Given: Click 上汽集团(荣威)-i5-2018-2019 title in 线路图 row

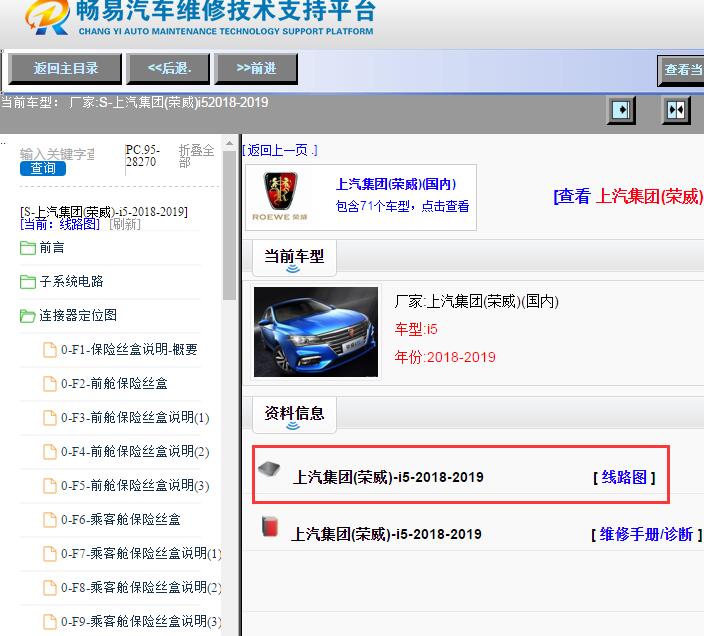Looking at the screenshot, I should pos(388,477).
